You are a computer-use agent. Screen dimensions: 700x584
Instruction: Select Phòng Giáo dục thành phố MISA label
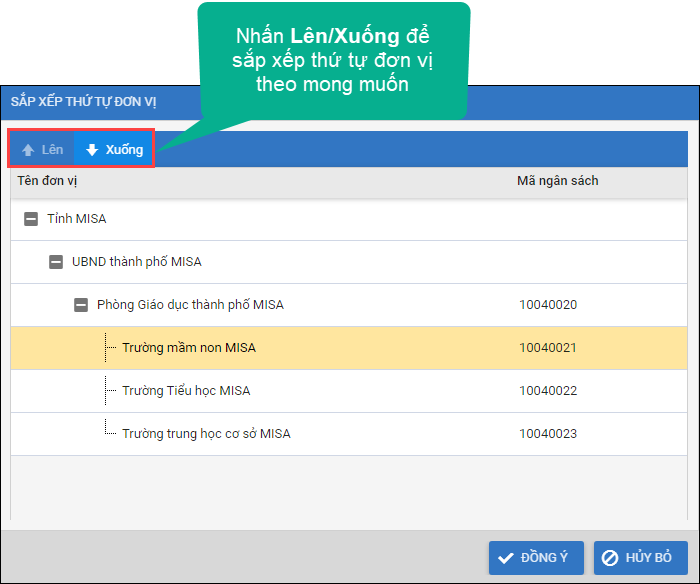tap(190, 305)
